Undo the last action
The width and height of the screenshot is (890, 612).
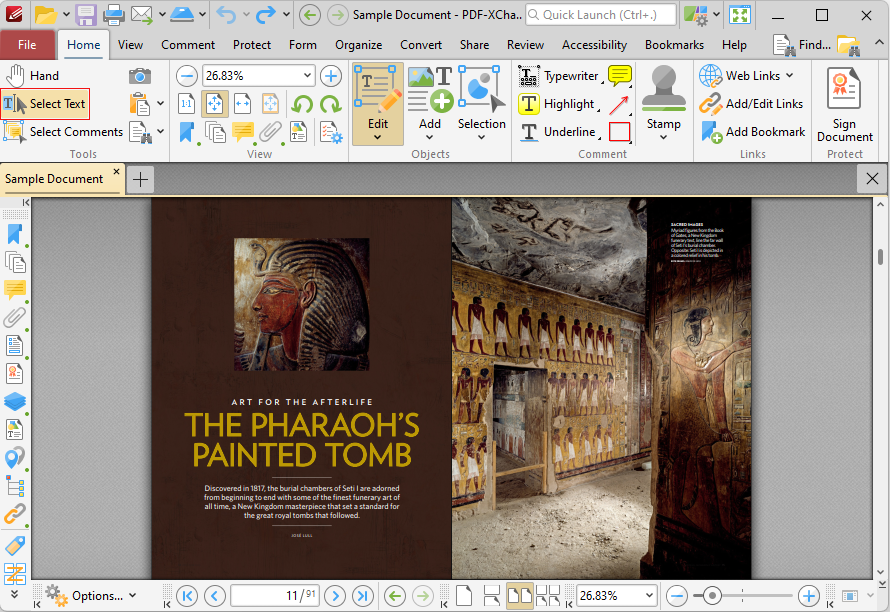226,15
